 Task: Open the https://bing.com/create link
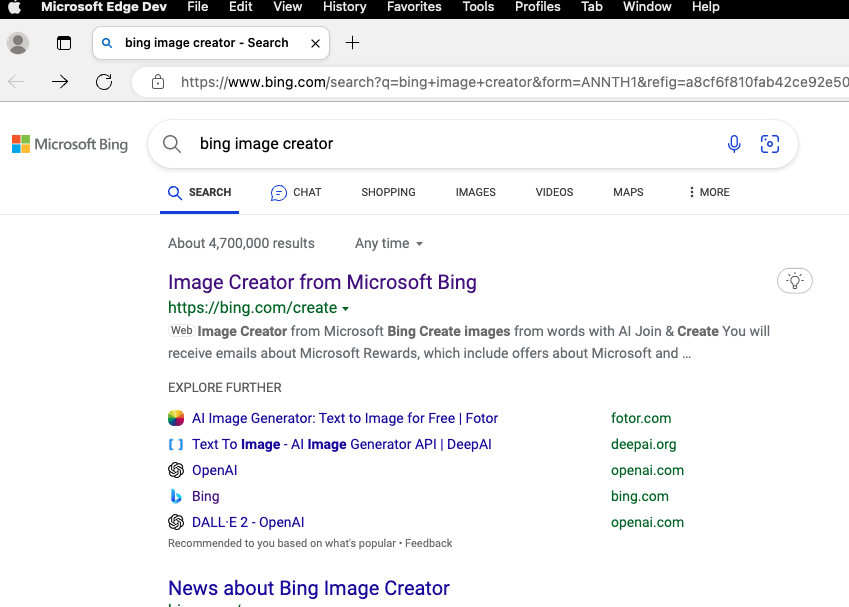252,308
